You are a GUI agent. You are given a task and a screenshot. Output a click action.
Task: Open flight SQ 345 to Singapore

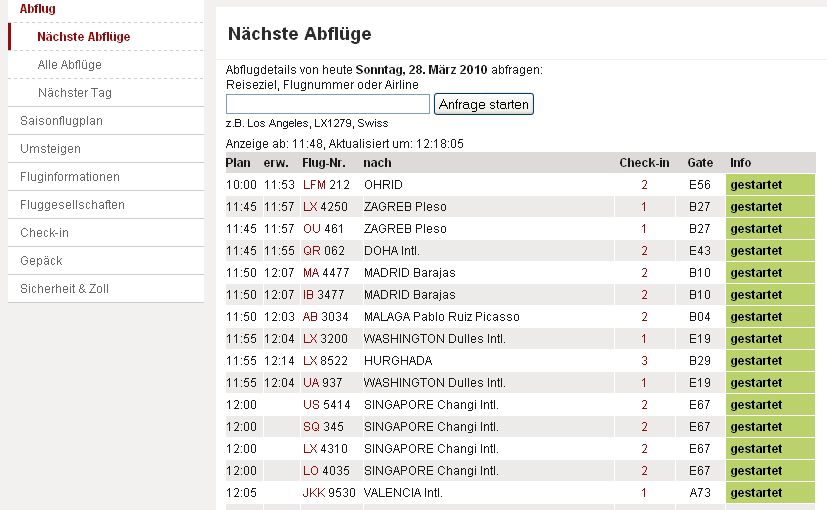[x=322, y=427]
